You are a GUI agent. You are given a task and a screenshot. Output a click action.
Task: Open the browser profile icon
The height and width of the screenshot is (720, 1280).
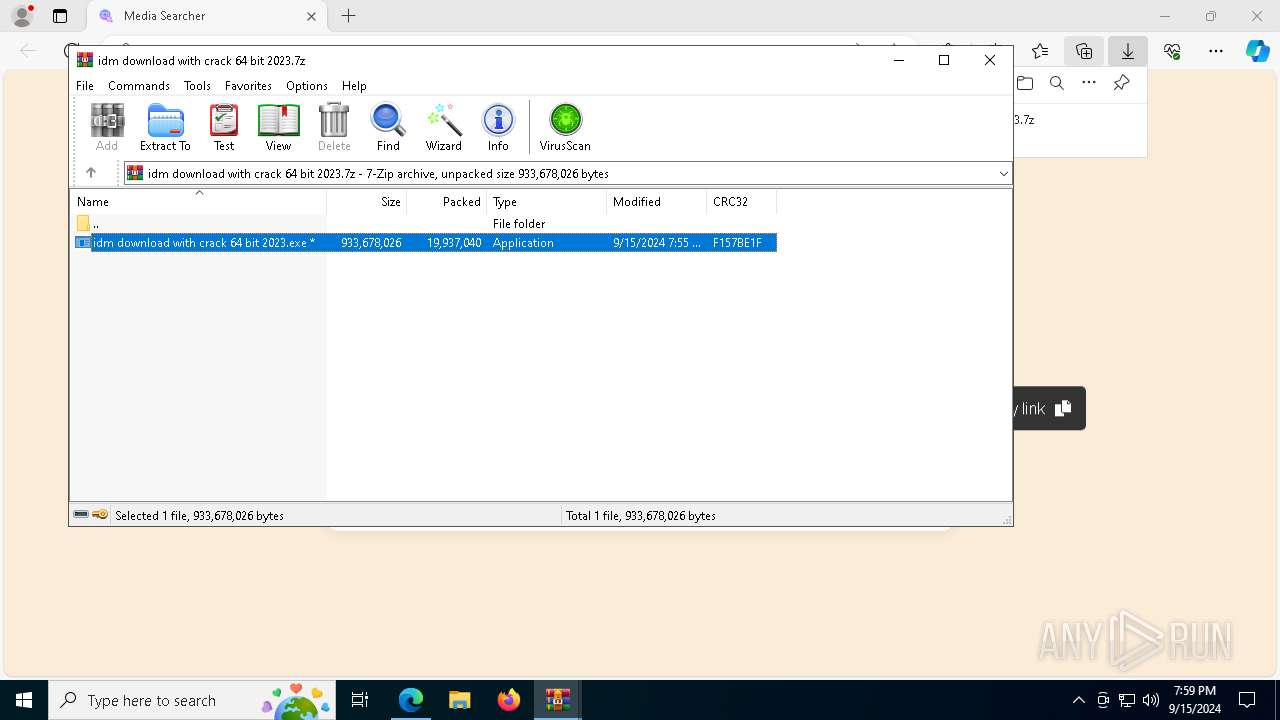pyautogui.click(x=22, y=16)
